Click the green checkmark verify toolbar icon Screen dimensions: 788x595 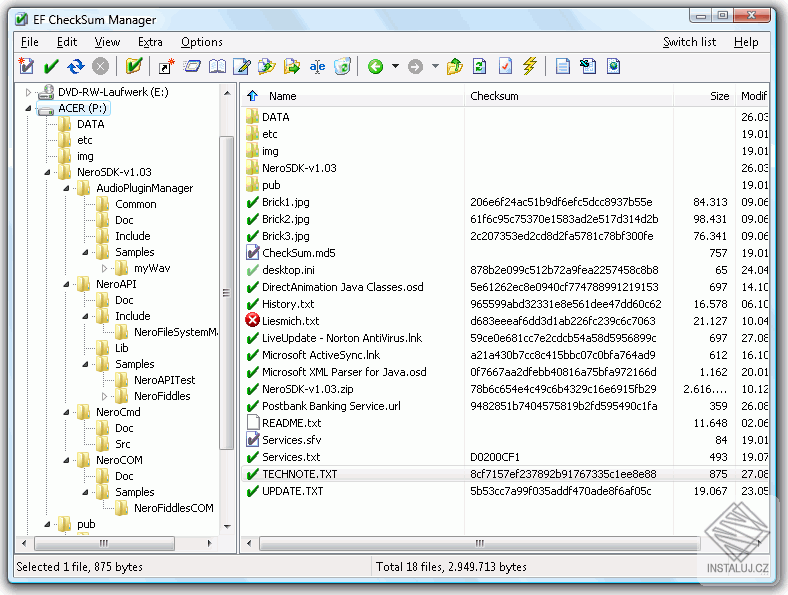51,66
